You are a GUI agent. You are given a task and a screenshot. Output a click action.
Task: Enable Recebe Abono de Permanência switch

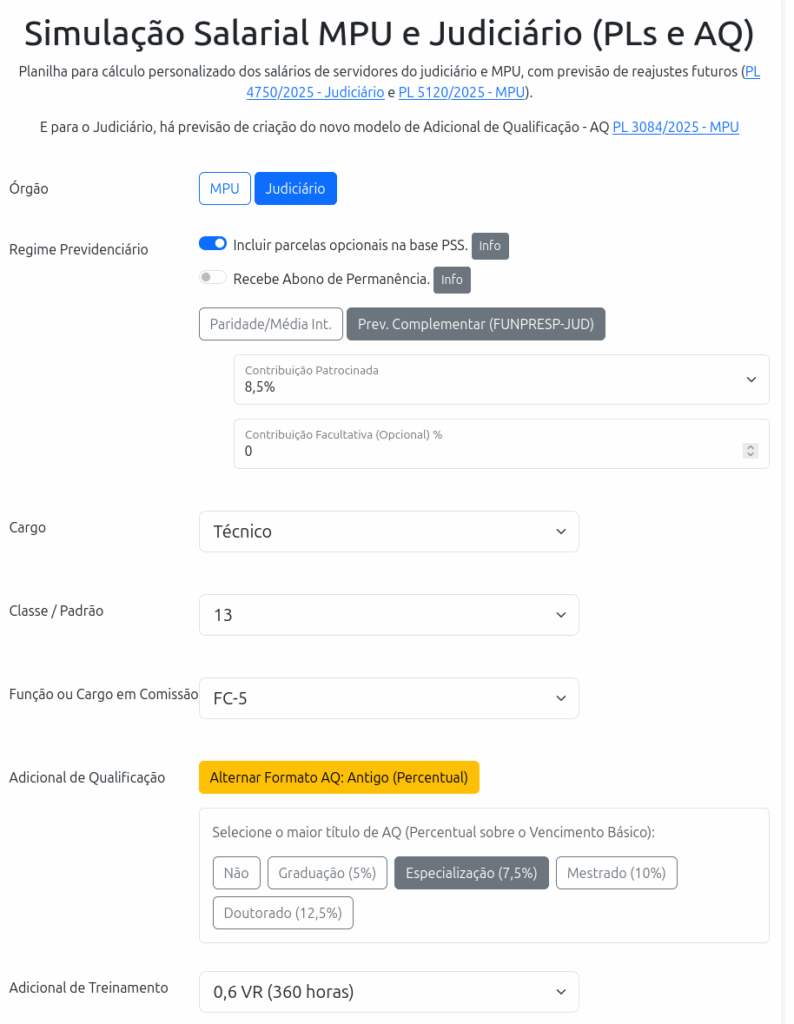[x=213, y=278]
